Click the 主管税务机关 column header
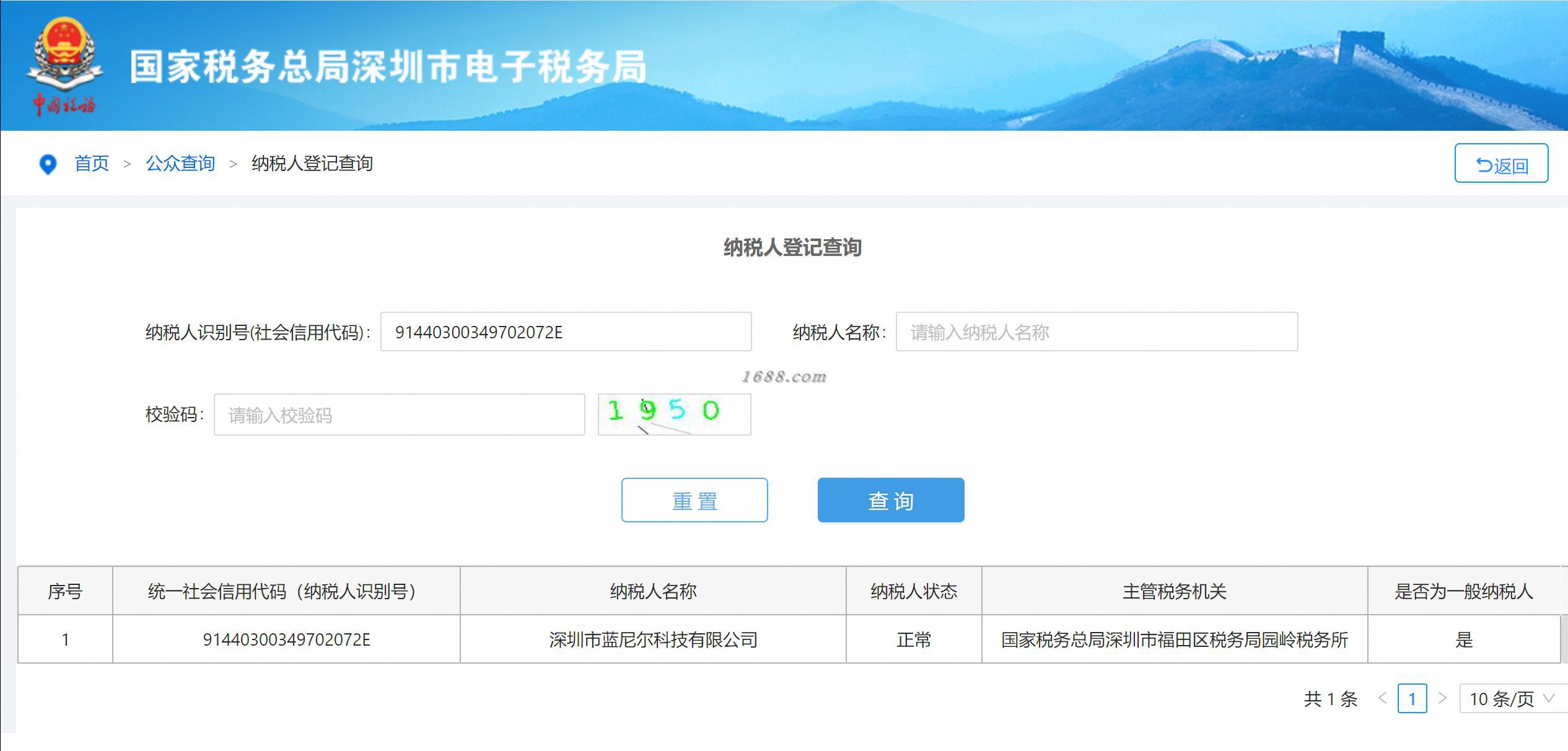This screenshot has height=751, width=1568. (1174, 591)
